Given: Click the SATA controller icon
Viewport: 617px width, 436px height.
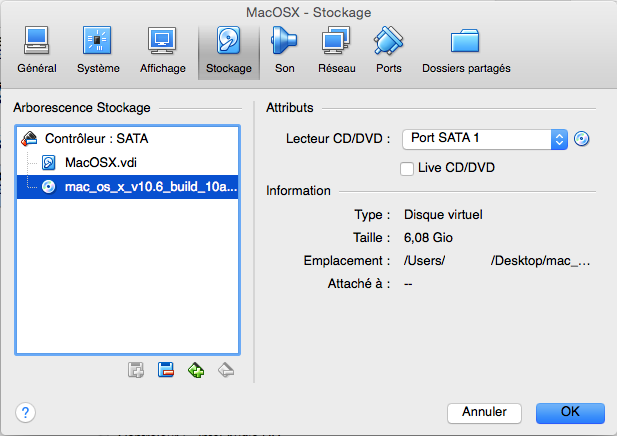Looking at the screenshot, I should pos(30,139).
